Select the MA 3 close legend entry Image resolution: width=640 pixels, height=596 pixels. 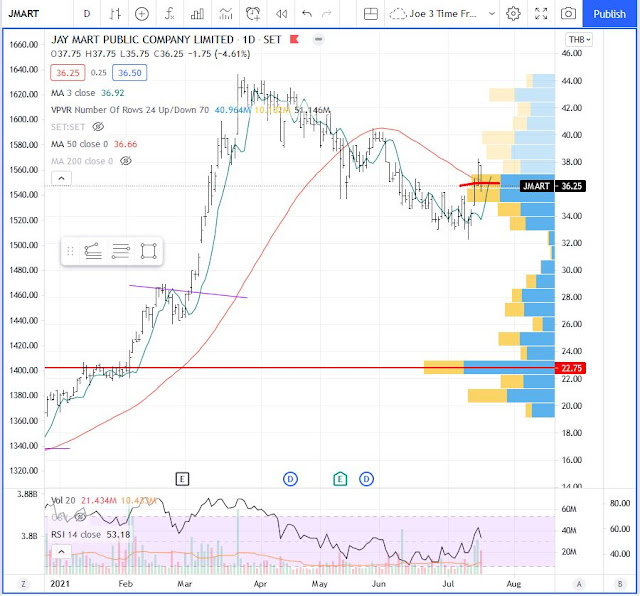(87, 93)
